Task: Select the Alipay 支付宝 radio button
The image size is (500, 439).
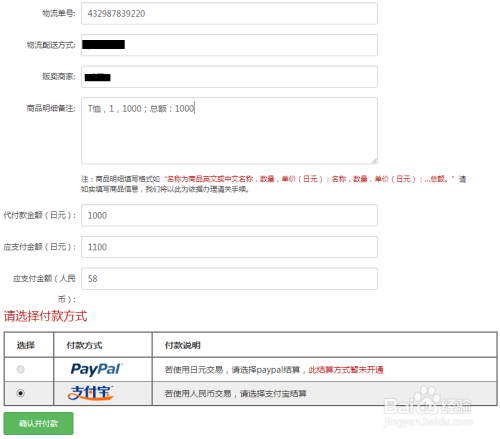Action: click(21, 393)
